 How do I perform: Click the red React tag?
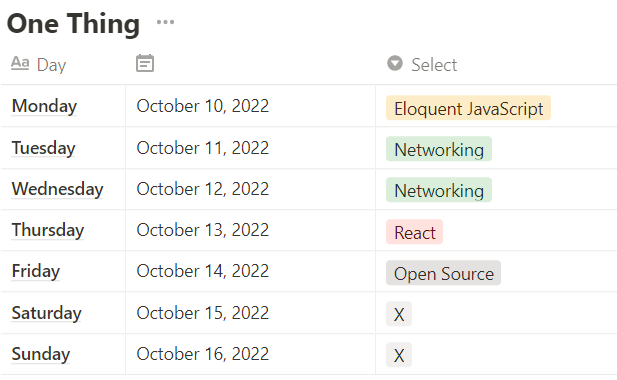pos(414,232)
